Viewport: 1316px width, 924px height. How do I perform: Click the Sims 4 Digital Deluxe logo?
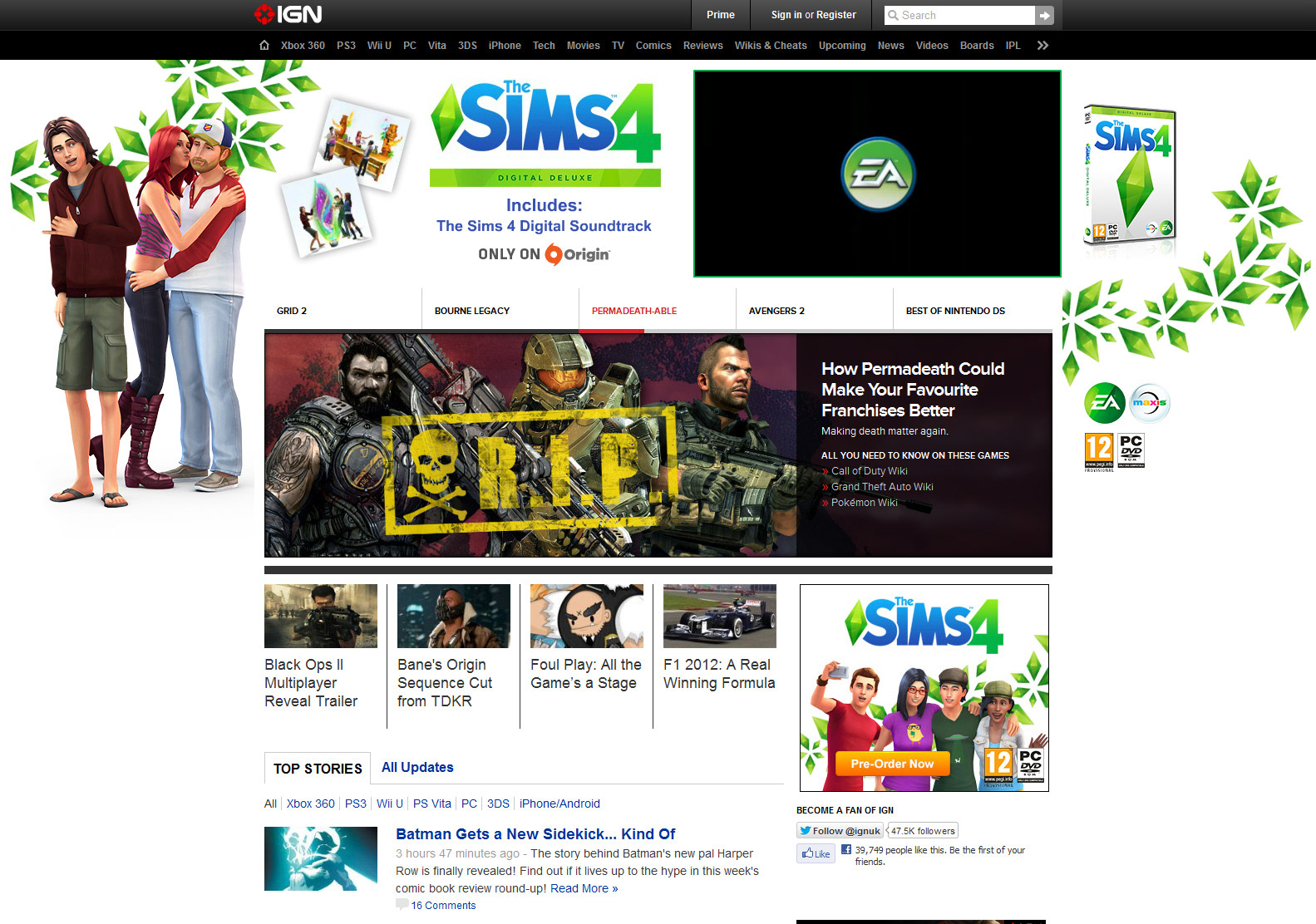[x=545, y=133]
